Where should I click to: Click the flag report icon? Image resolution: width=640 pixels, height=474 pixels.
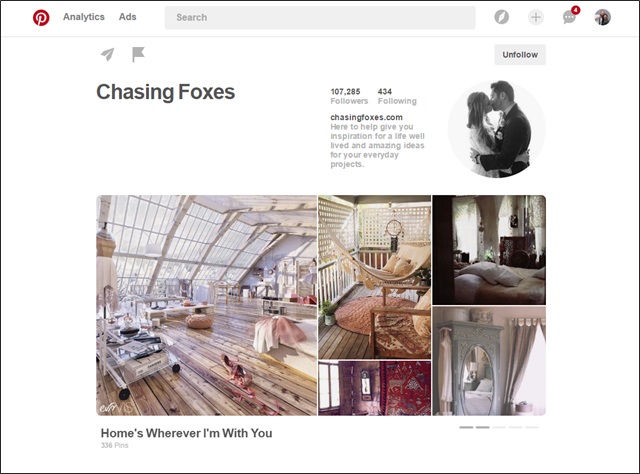point(138,54)
